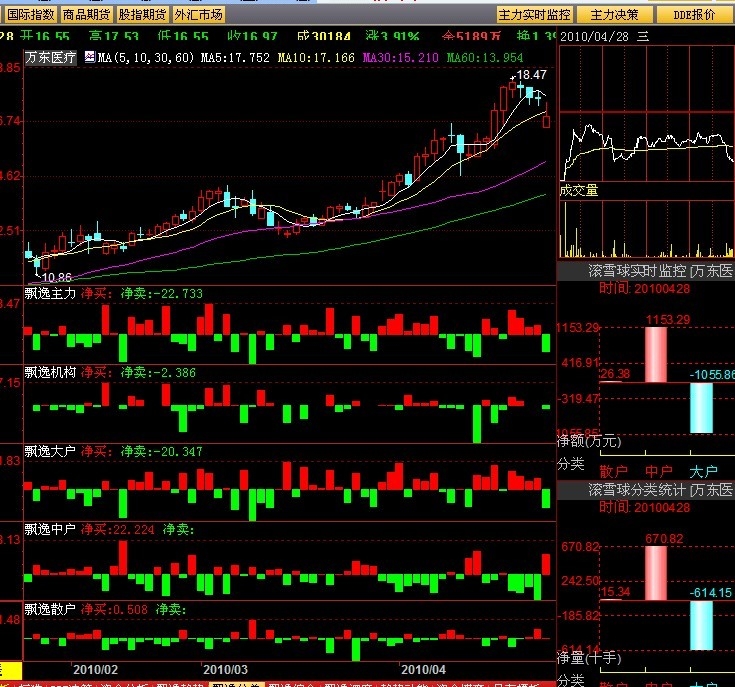Click the -1055.86 bar value label
Screen dimensions: 735x687
click(712, 374)
